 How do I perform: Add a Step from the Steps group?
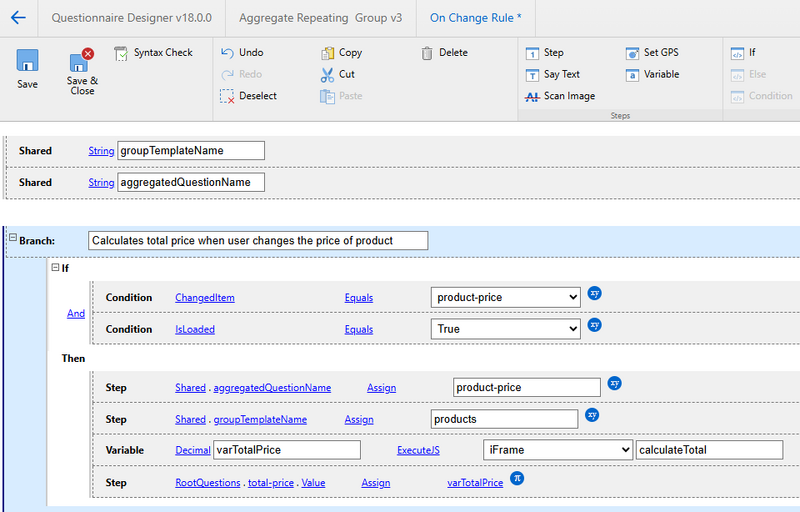pyautogui.click(x=545, y=53)
